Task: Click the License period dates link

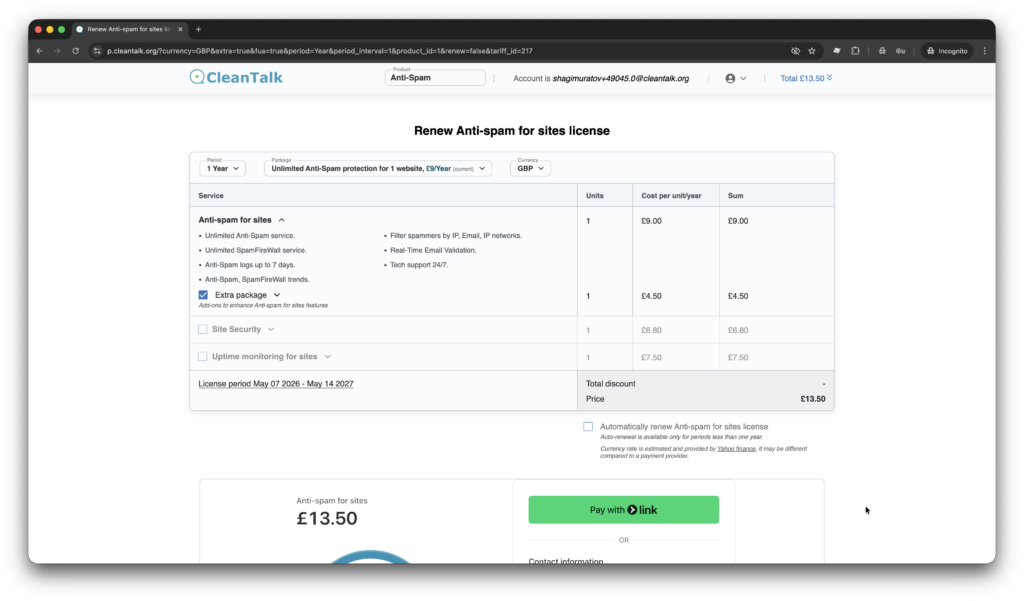Action: pos(276,384)
